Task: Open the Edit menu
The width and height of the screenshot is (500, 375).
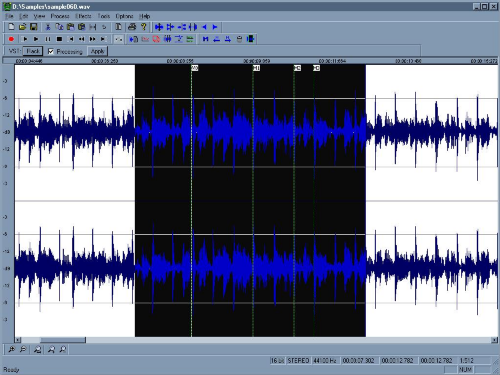Action: 23,16
